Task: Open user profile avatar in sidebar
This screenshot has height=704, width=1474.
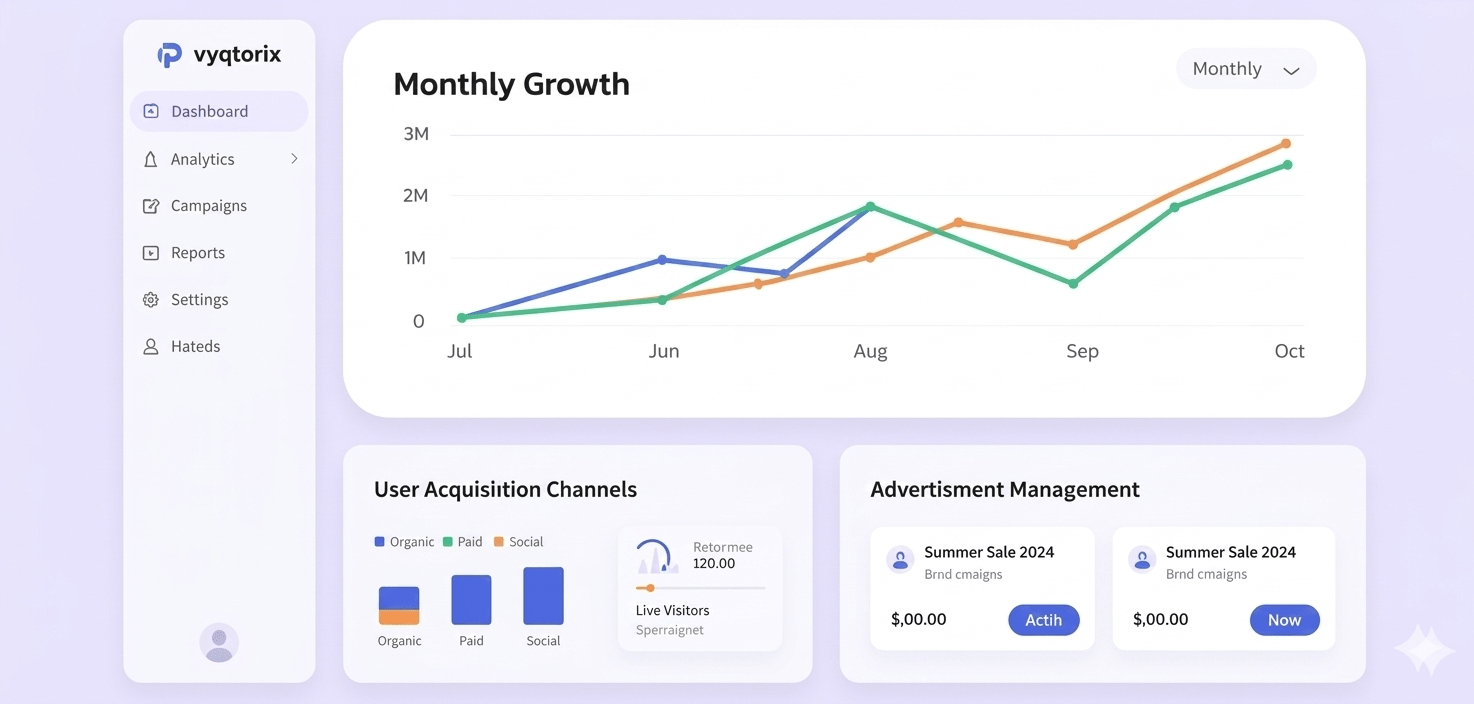Action: [x=219, y=643]
